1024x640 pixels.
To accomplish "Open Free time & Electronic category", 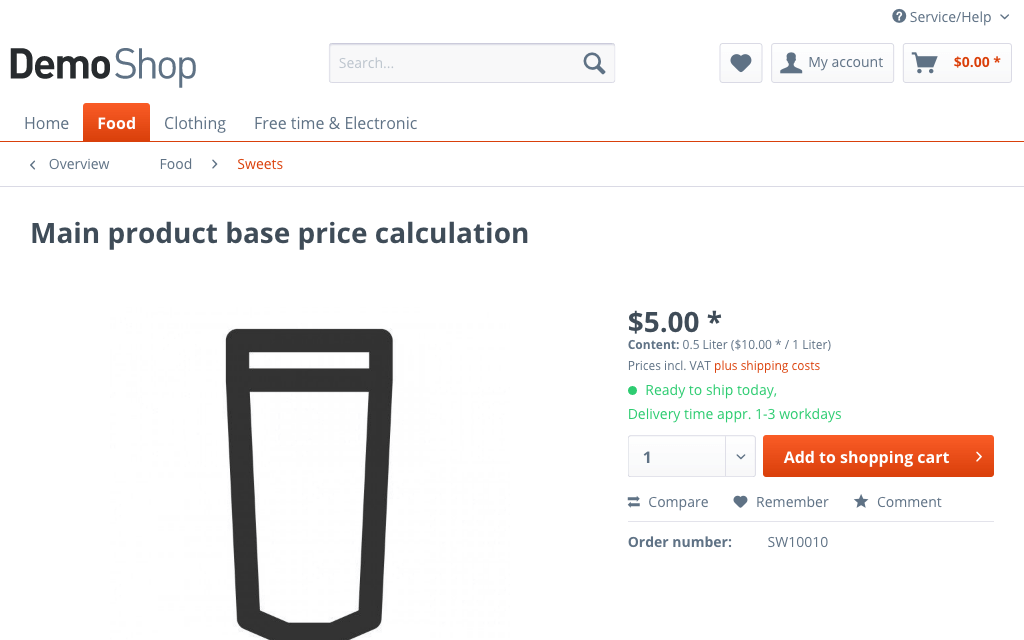I will click(x=335, y=123).
